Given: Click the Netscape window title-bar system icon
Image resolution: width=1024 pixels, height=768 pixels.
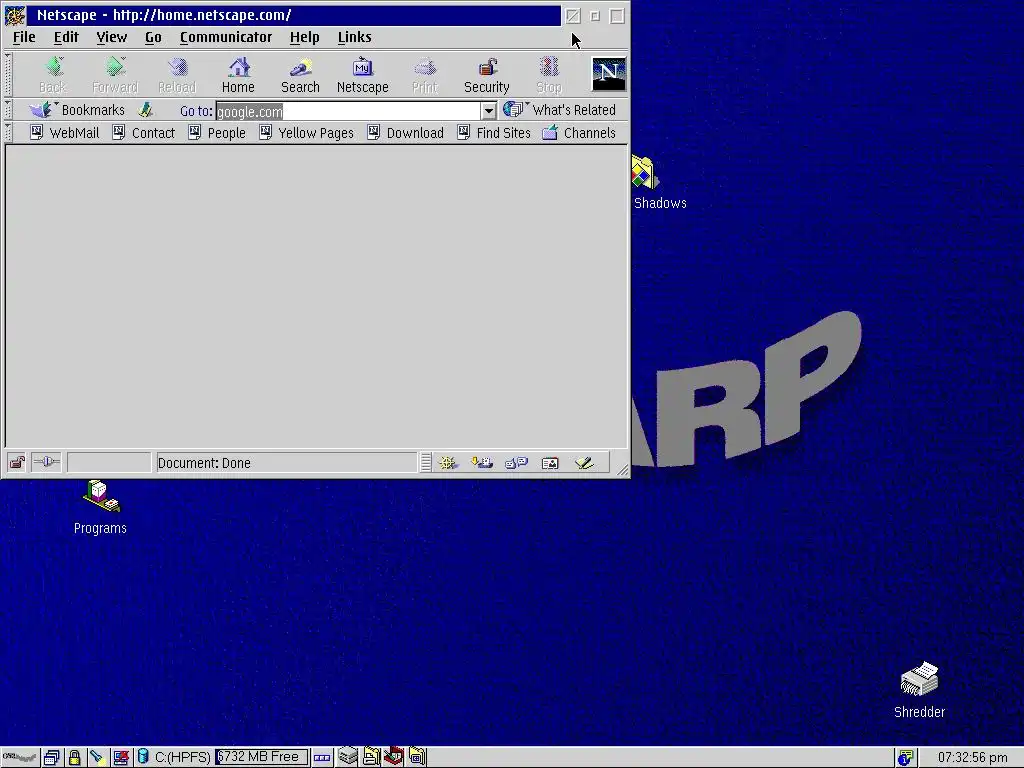Looking at the screenshot, I should pos(14,15).
